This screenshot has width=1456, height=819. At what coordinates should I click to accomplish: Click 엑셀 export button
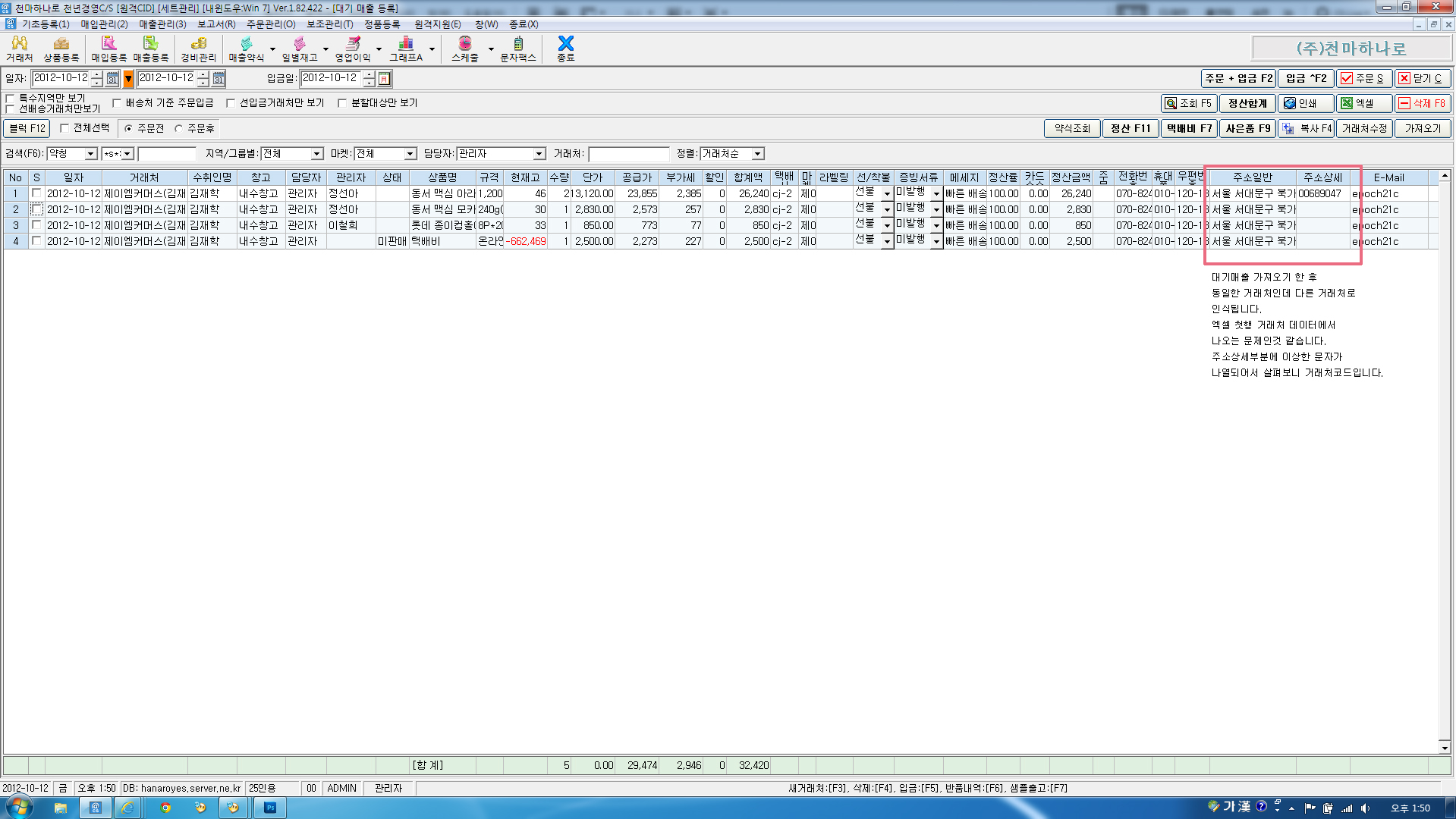(x=1364, y=103)
